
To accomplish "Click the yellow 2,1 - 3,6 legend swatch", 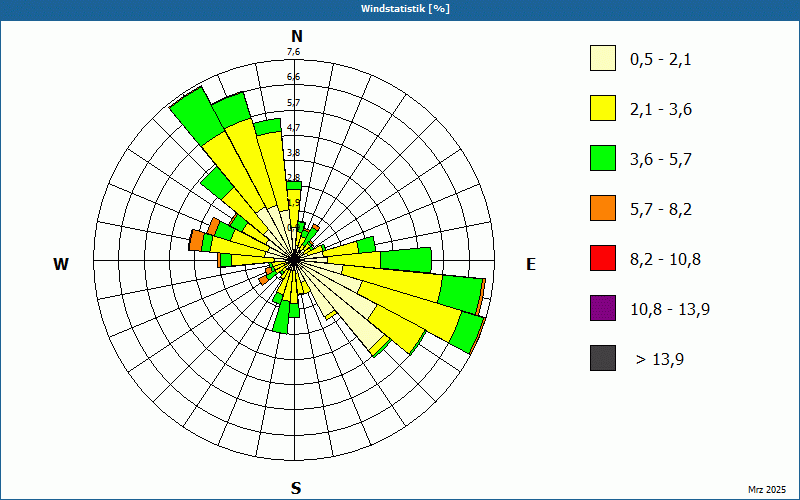I will tap(603, 108).
